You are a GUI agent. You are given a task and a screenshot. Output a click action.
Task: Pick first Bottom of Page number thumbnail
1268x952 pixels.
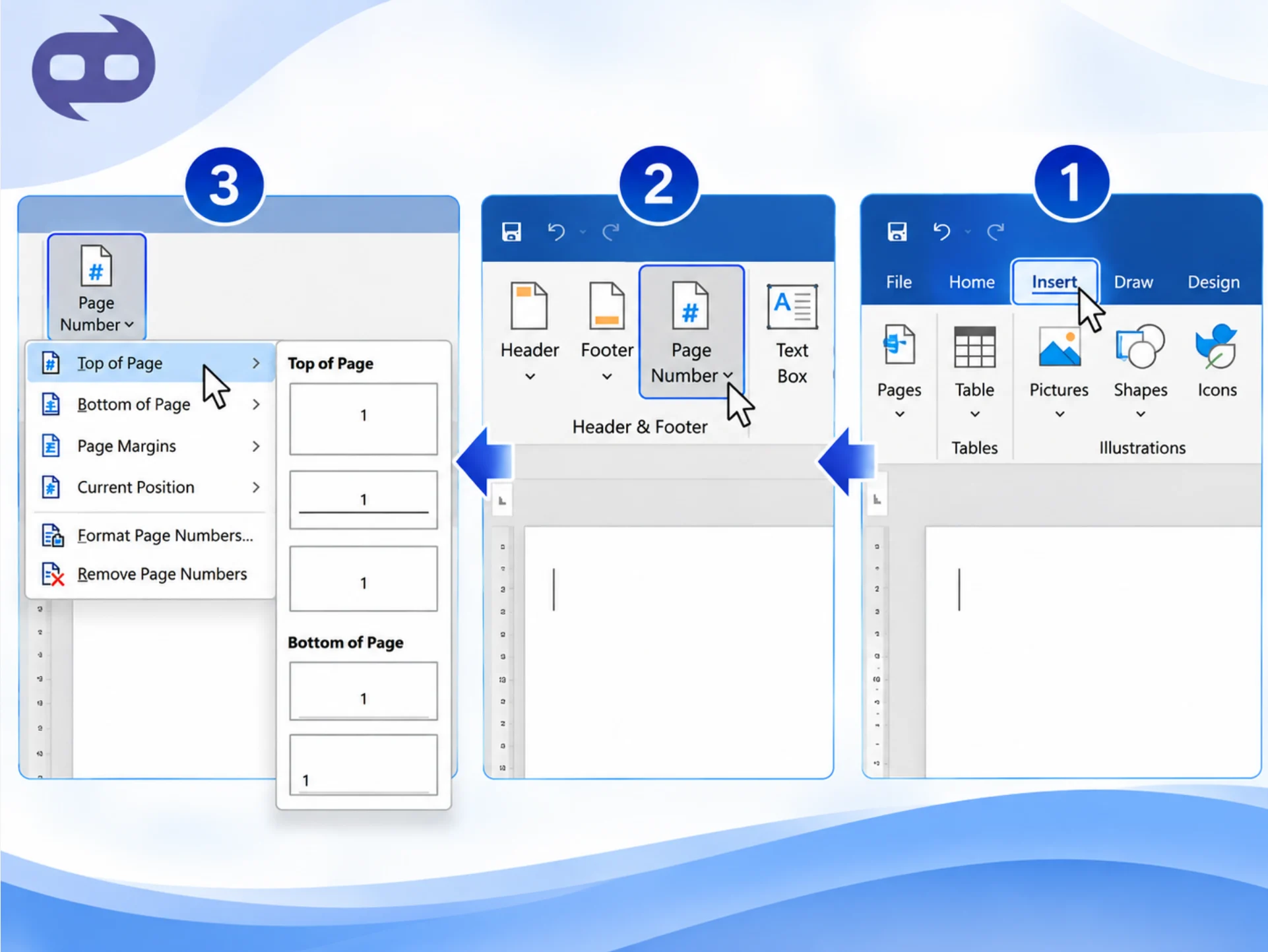pos(364,691)
